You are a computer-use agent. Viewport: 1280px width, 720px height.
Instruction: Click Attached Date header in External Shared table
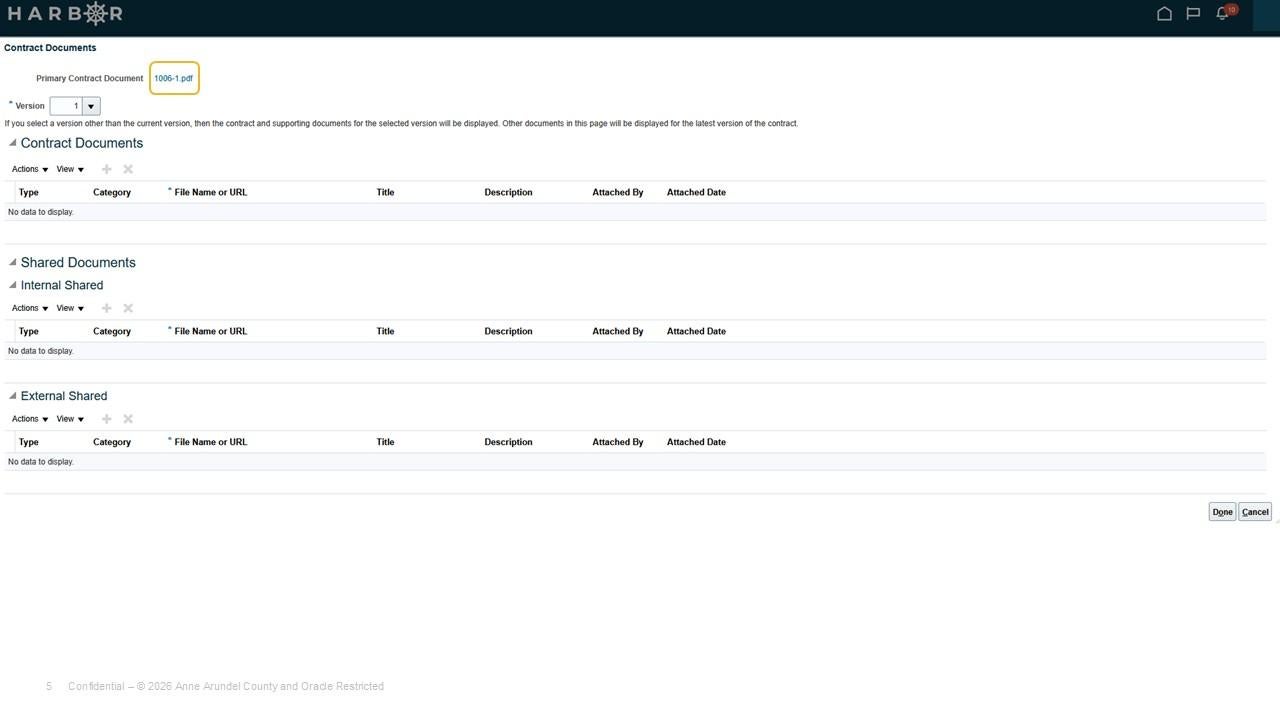tap(696, 442)
